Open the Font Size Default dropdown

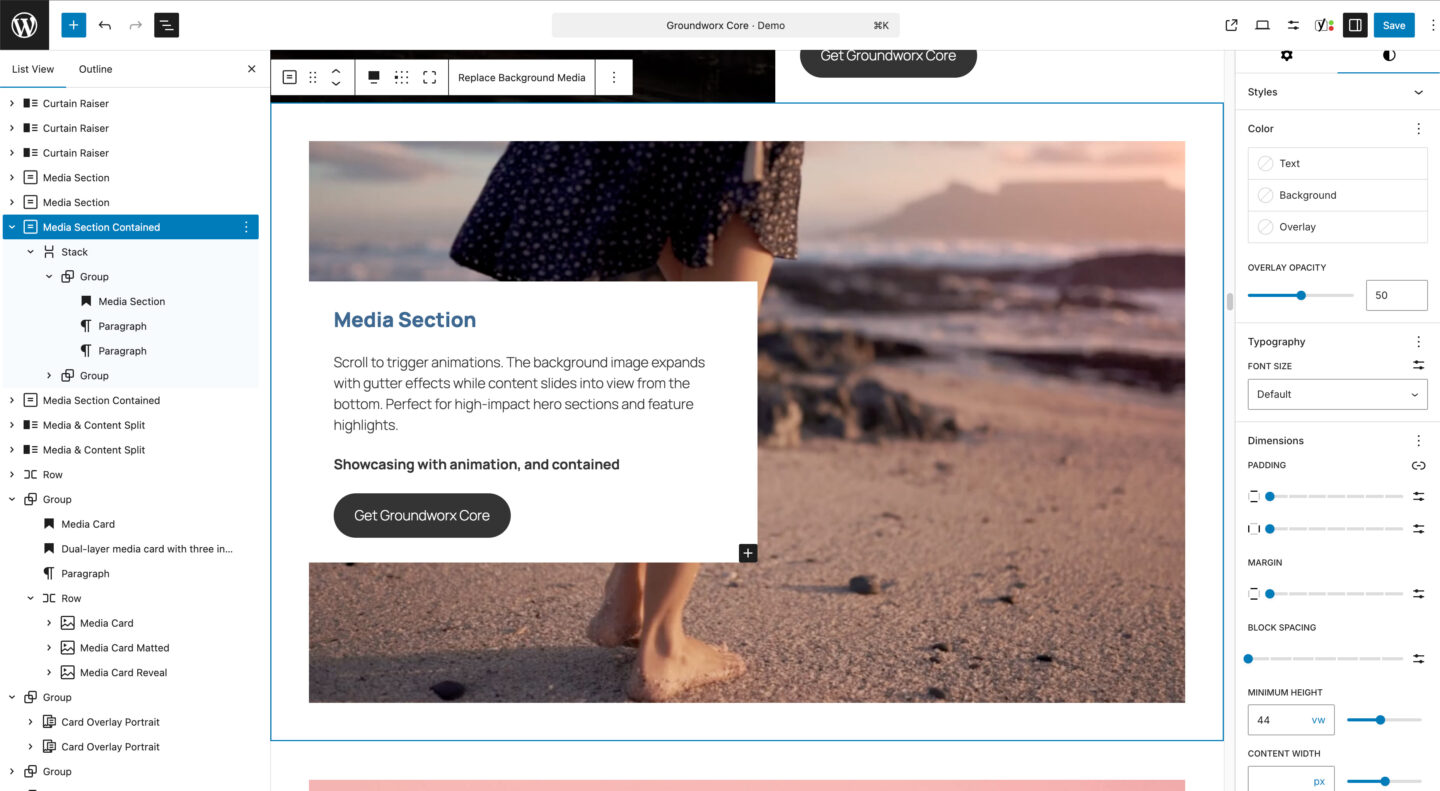click(x=1336, y=394)
